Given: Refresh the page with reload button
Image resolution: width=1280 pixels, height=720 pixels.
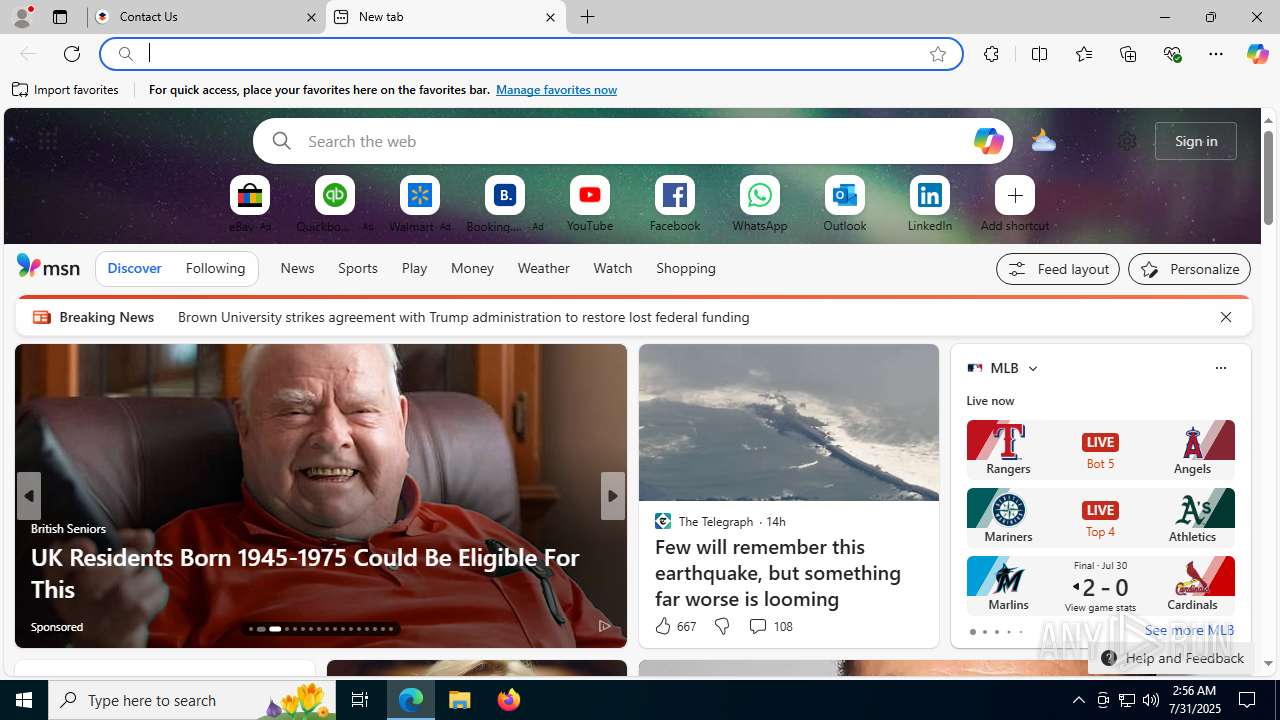Looking at the screenshot, I should point(72,54).
